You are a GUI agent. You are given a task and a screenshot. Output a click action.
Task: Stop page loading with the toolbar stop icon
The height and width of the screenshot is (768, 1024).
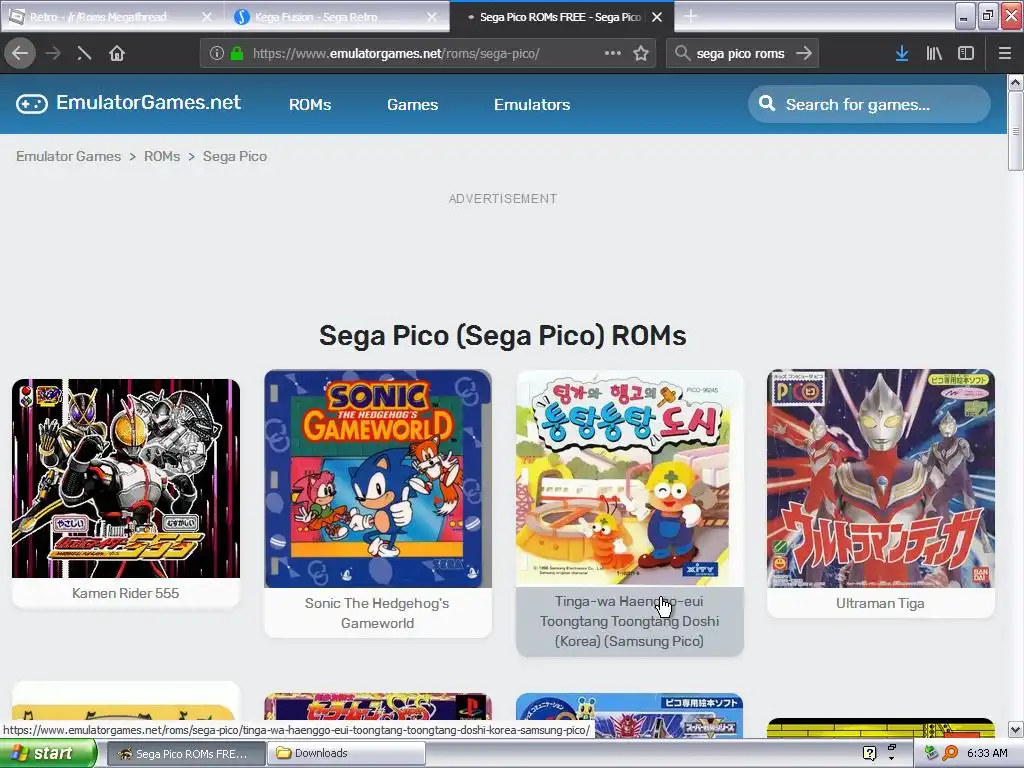click(84, 53)
